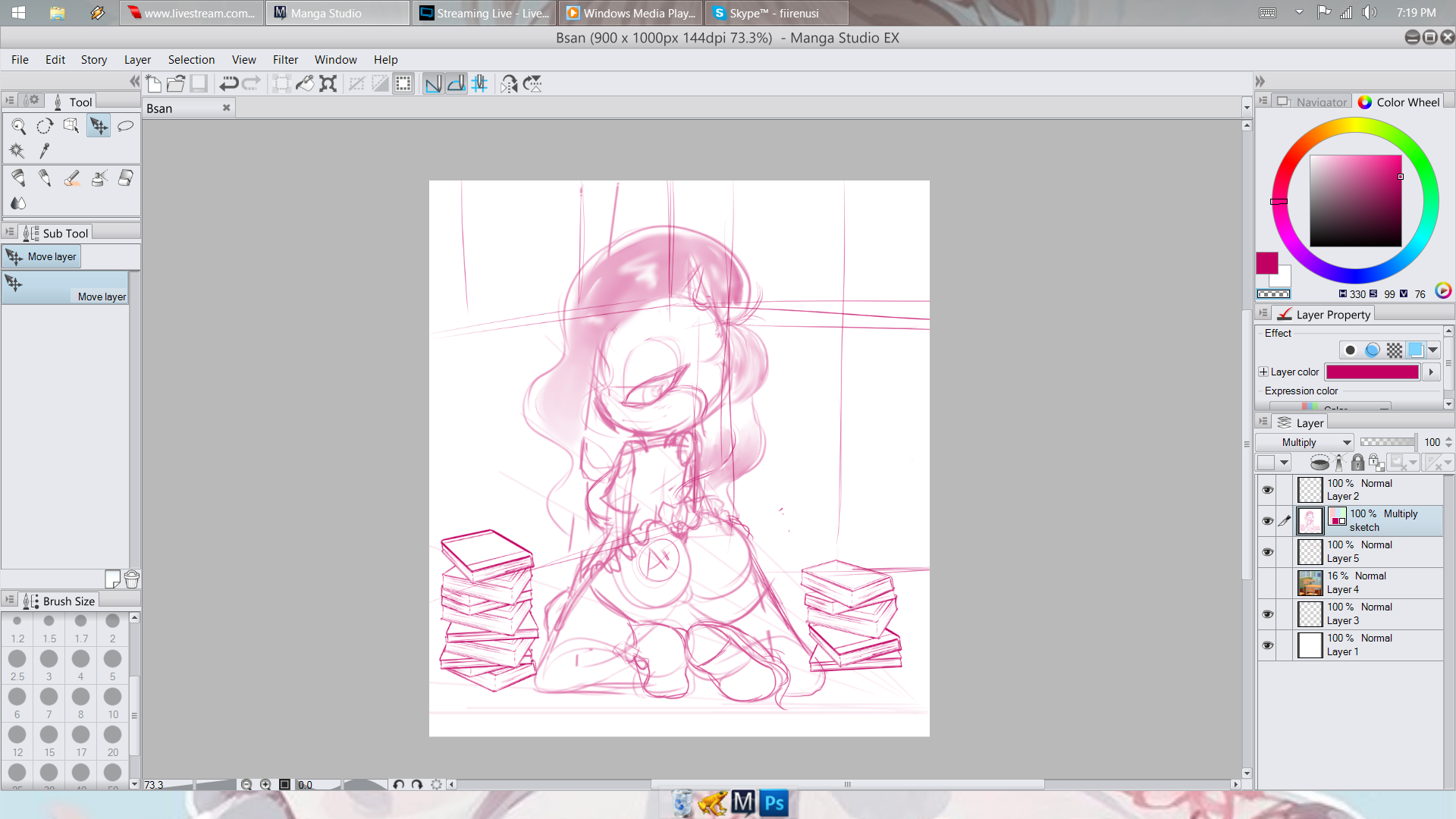Select the Lasso selection tool
Image resolution: width=1456 pixels, height=819 pixels.
[125, 126]
